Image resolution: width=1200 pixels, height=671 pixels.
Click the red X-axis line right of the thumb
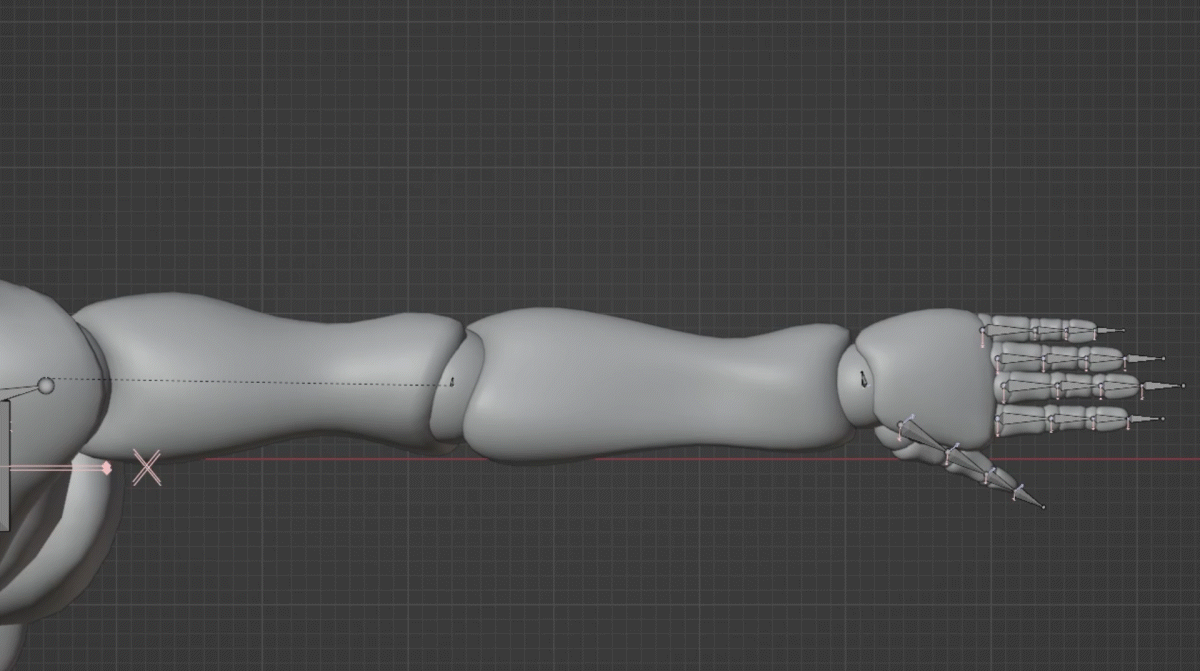tap(1120, 460)
